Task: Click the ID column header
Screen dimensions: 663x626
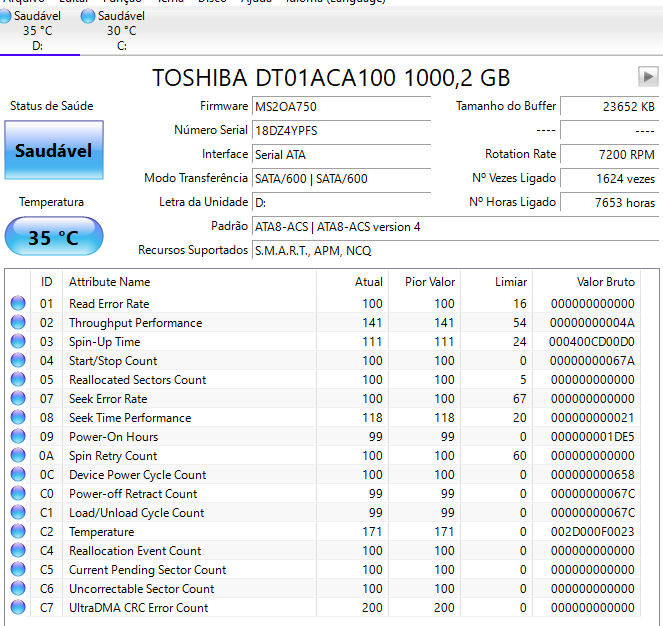Action: point(46,282)
